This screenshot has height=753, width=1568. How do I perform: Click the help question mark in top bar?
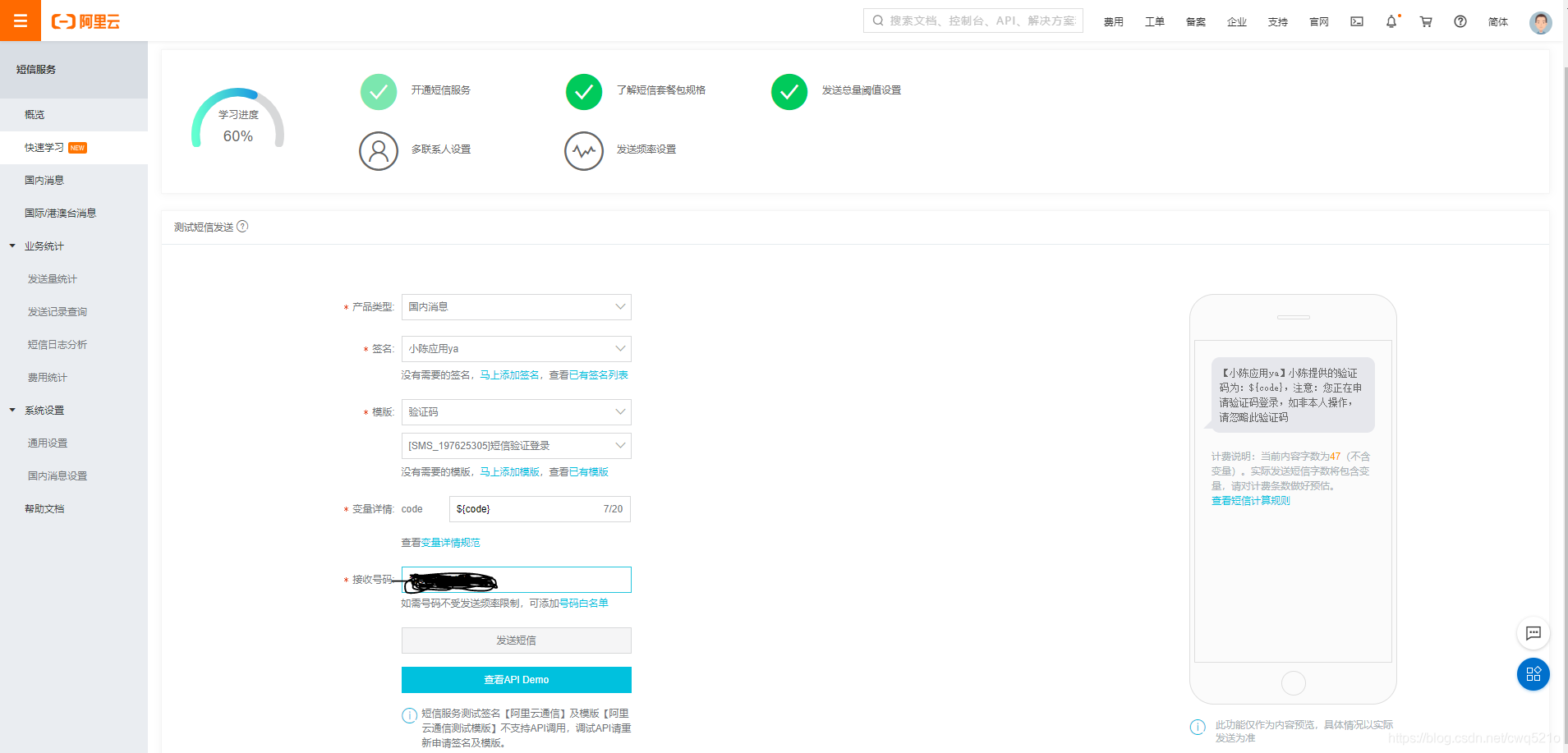click(x=1460, y=22)
